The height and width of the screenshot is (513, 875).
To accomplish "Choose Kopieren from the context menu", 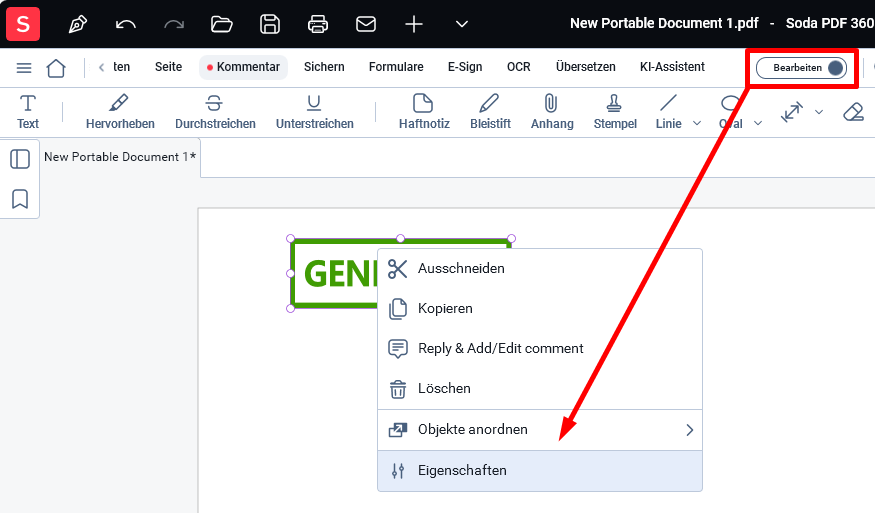I will coord(540,309).
